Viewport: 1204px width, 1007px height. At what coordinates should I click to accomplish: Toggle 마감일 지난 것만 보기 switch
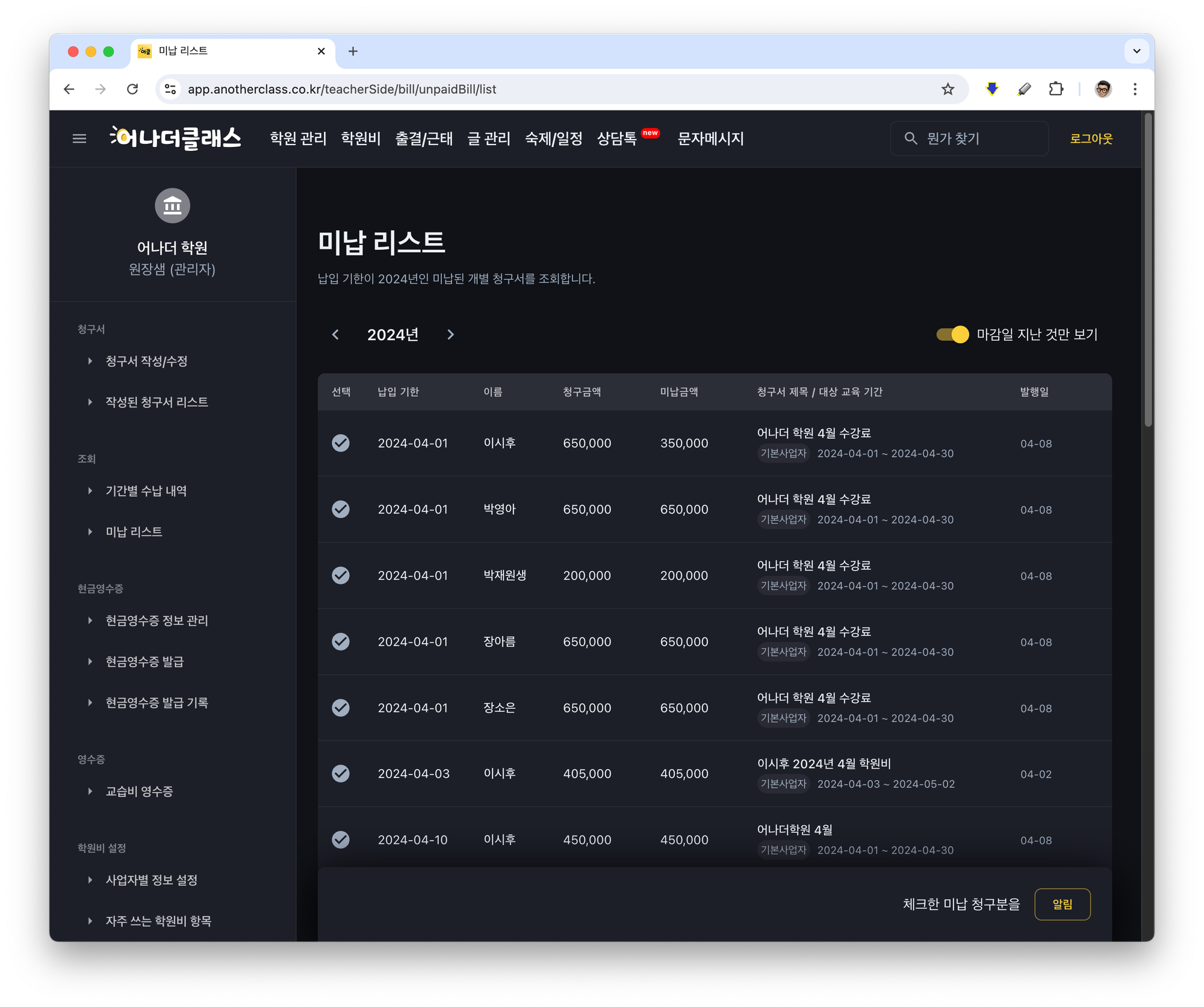point(952,335)
